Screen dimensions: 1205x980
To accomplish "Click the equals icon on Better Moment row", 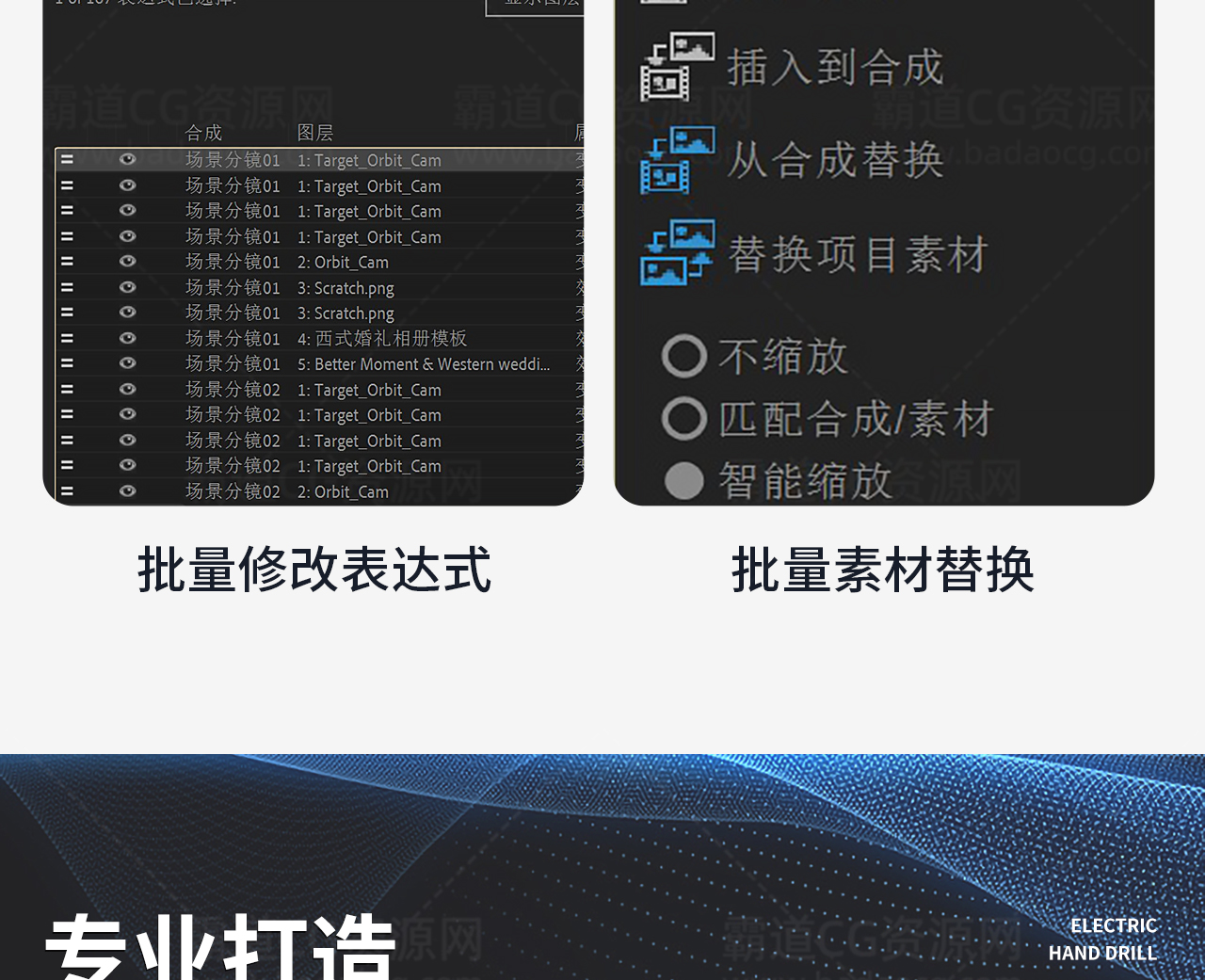I will (67, 363).
